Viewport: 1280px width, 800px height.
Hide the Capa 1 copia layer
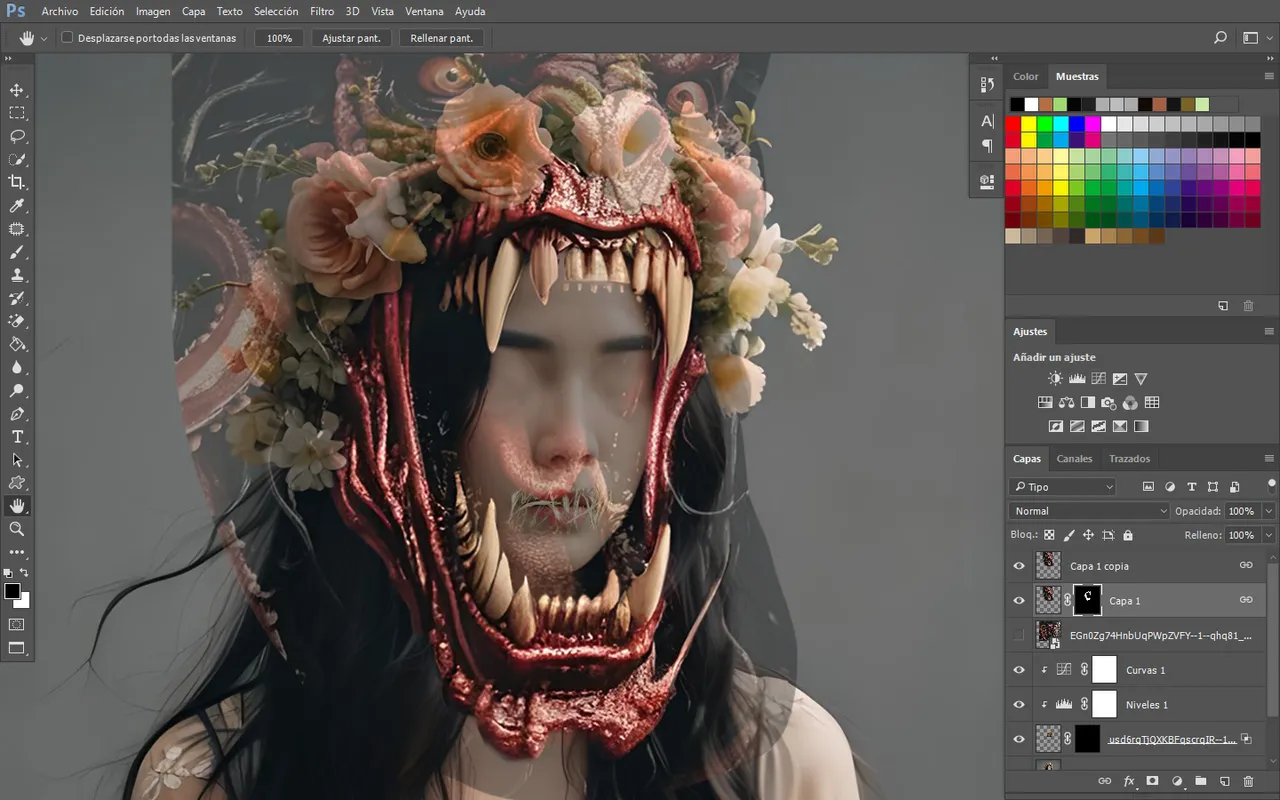[x=1019, y=566]
